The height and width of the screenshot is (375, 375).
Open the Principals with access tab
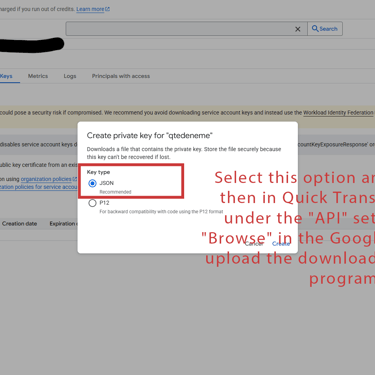121,76
